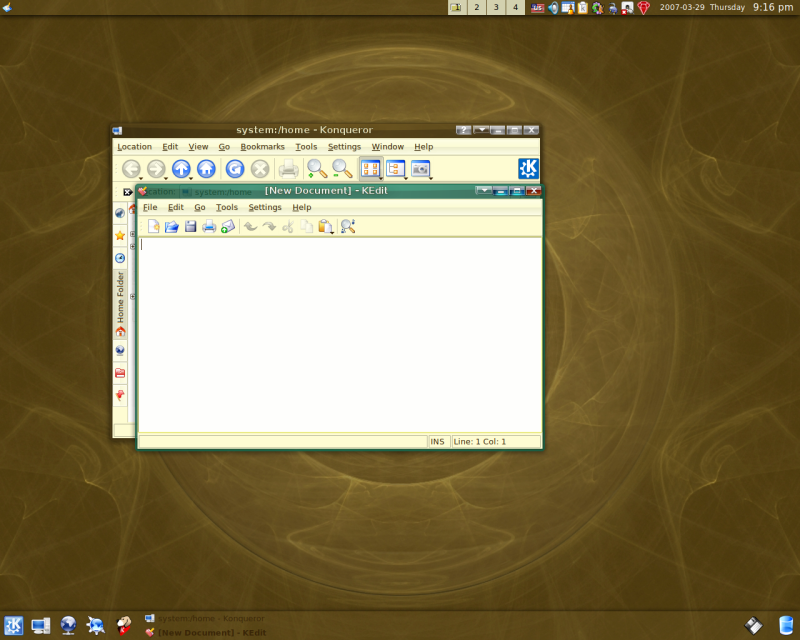Zoom in with Konqueror magnifier plus
The image size is (800, 640).
(x=317, y=169)
